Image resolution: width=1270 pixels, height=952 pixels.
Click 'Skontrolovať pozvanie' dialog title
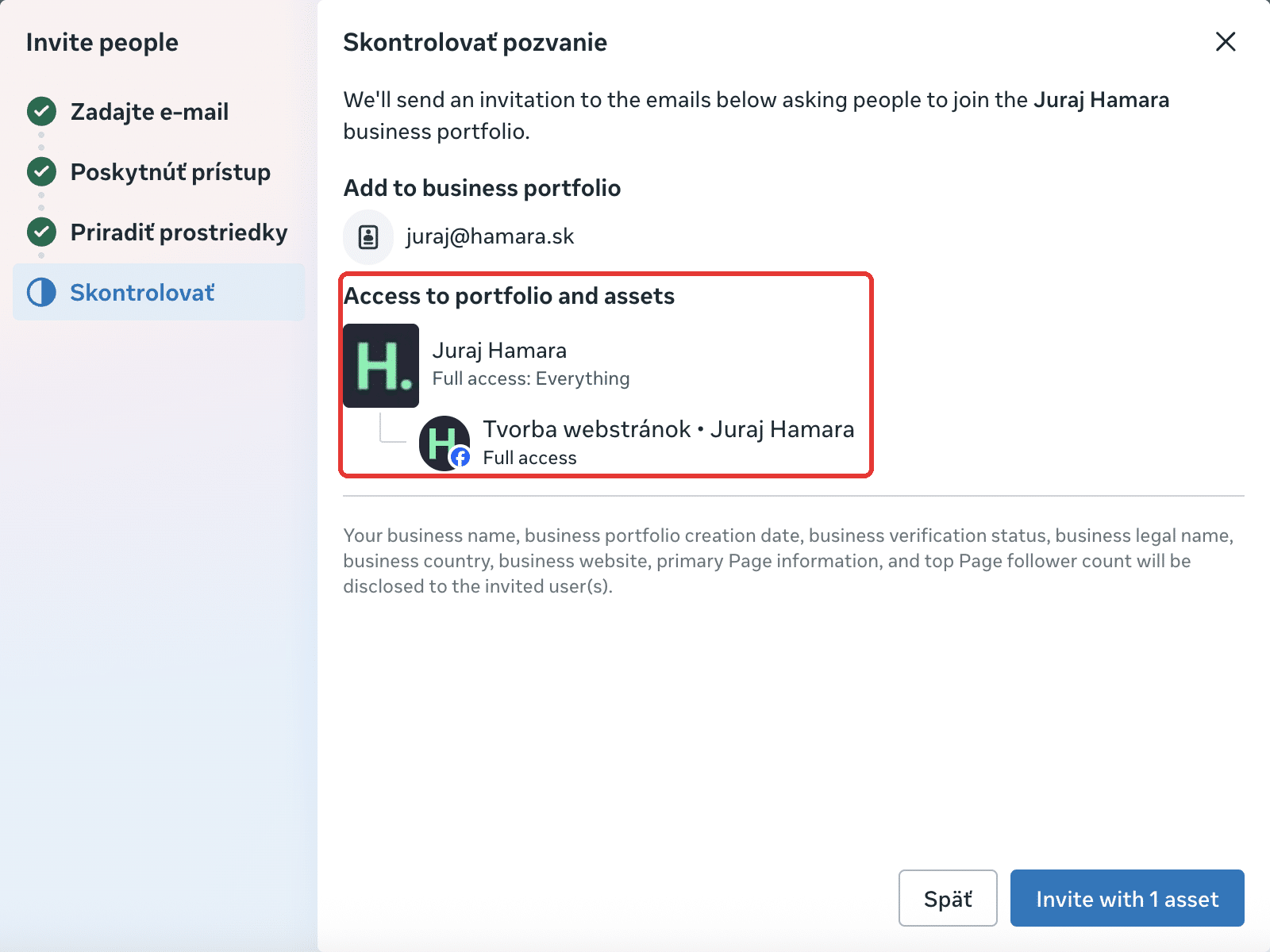pyautogui.click(x=475, y=42)
